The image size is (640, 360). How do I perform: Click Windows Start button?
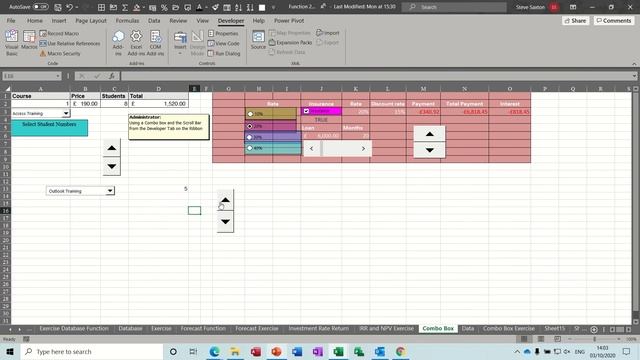click(10, 351)
